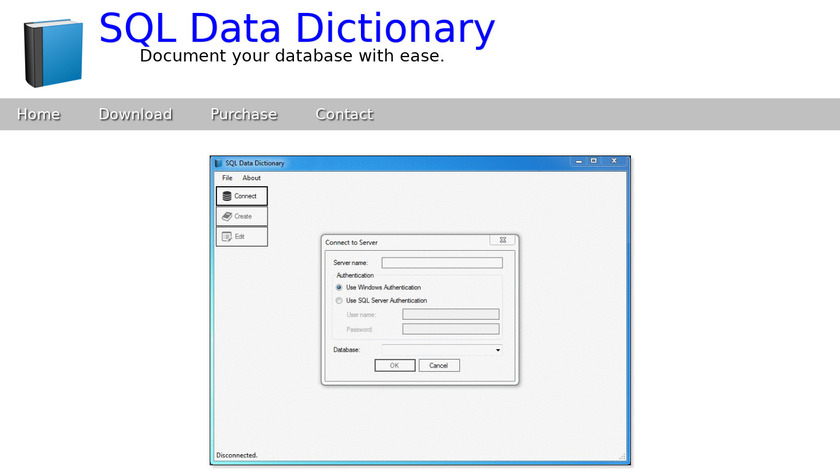840x472 pixels.
Task: Expand the Database dropdown arrow
Action: point(498,350)
